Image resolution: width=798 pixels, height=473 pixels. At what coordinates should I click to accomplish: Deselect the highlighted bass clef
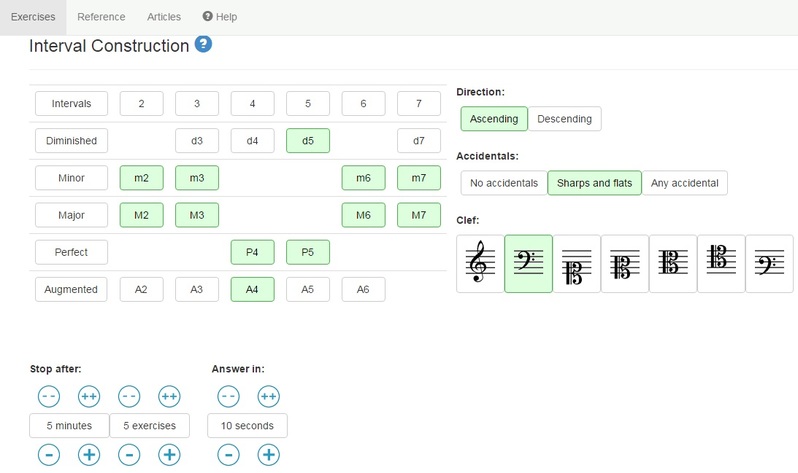tap(528, 264)
